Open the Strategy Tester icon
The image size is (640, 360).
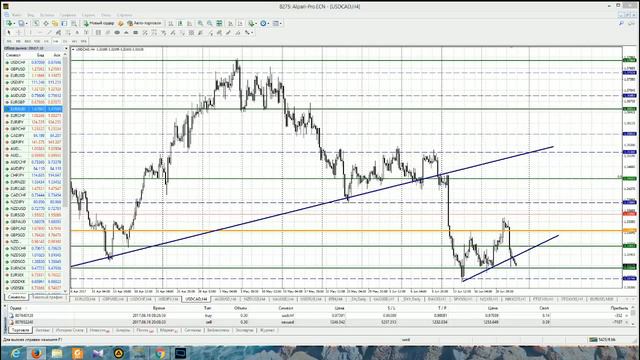tap(73, 23)
